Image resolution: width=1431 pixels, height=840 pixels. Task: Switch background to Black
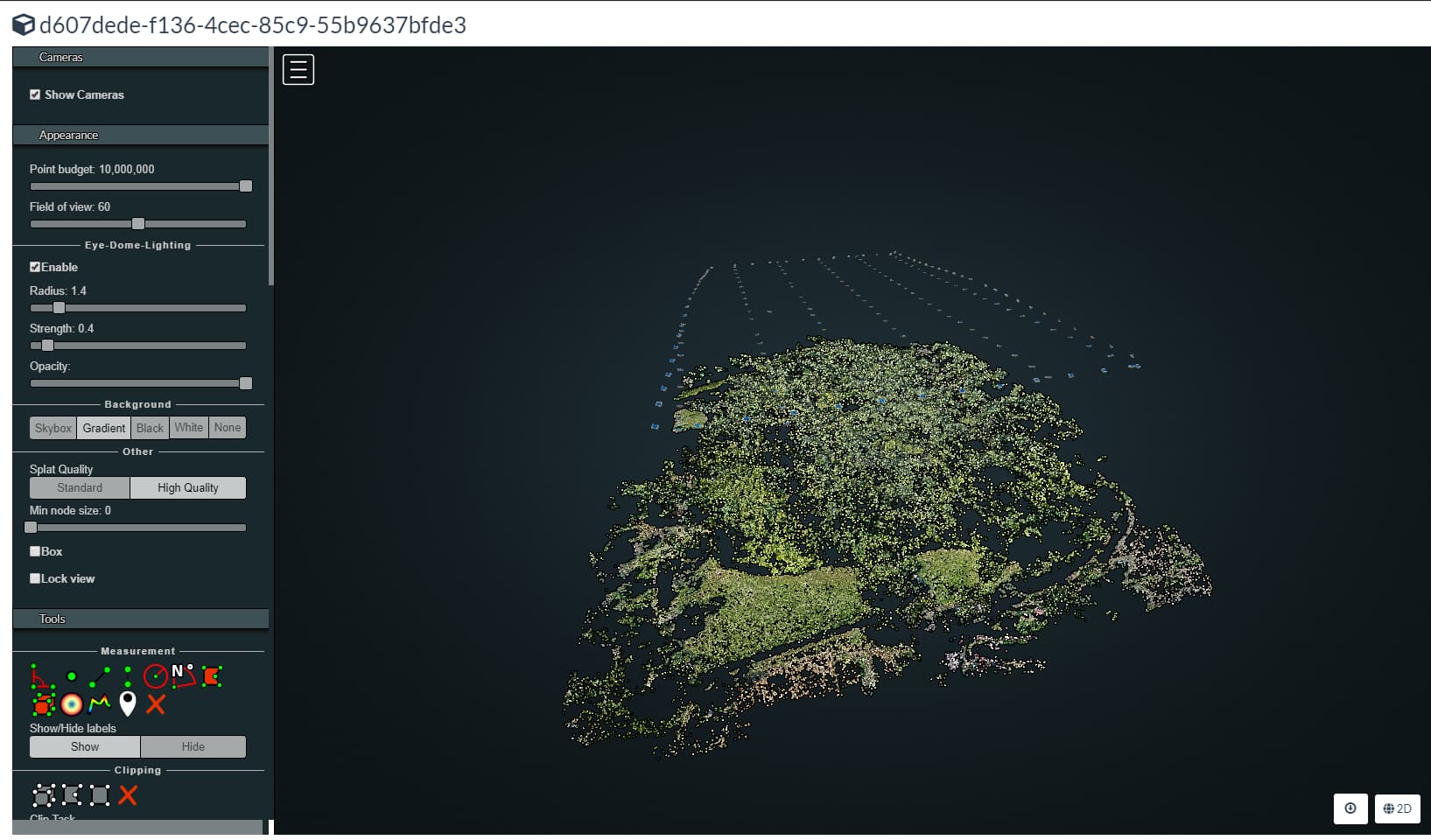pos(149,428)
